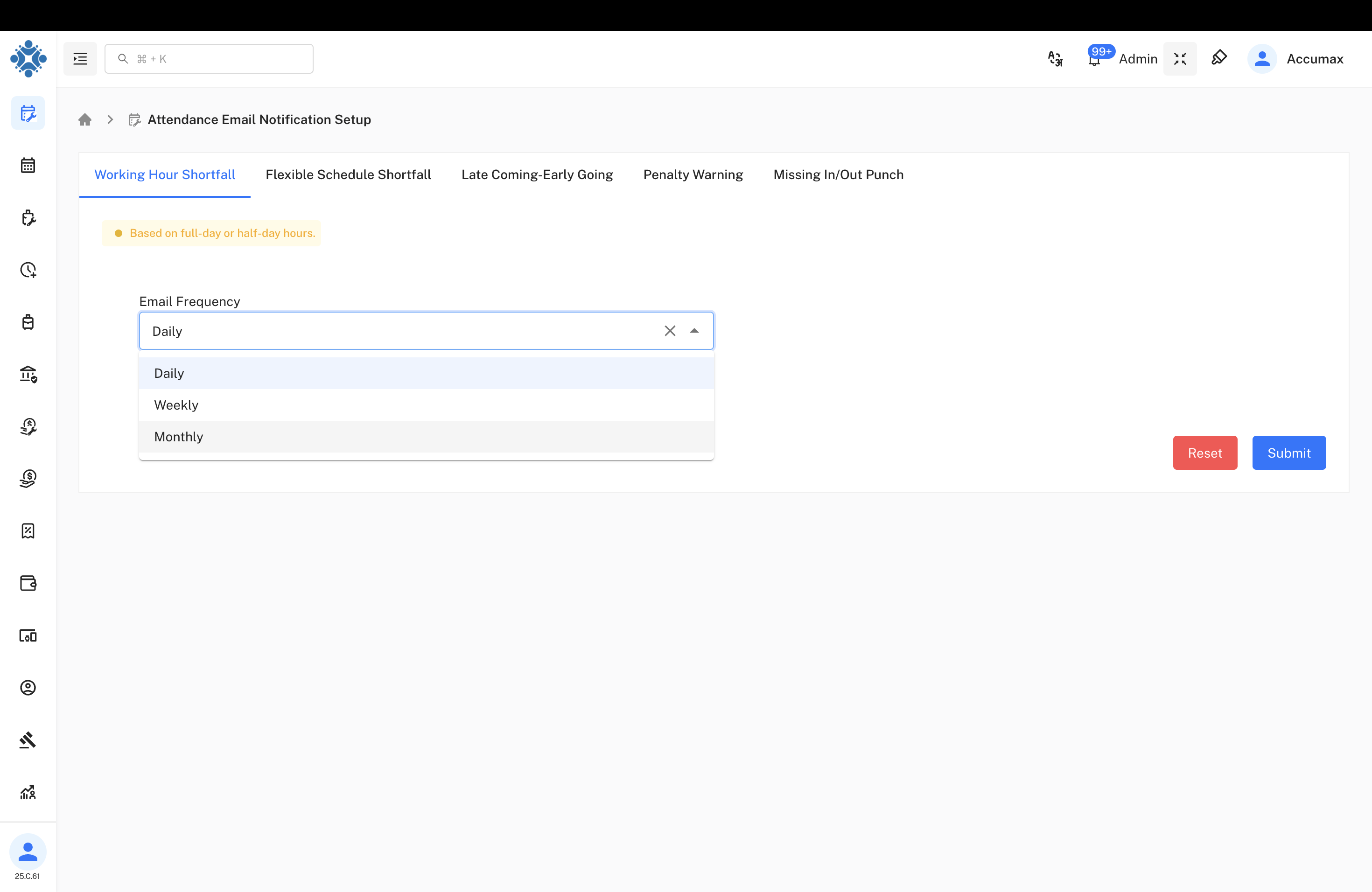Select the briefcase icon in sidebar
Screen dimensions: 1372x892
pyautogui.click(x=28, y=322)
